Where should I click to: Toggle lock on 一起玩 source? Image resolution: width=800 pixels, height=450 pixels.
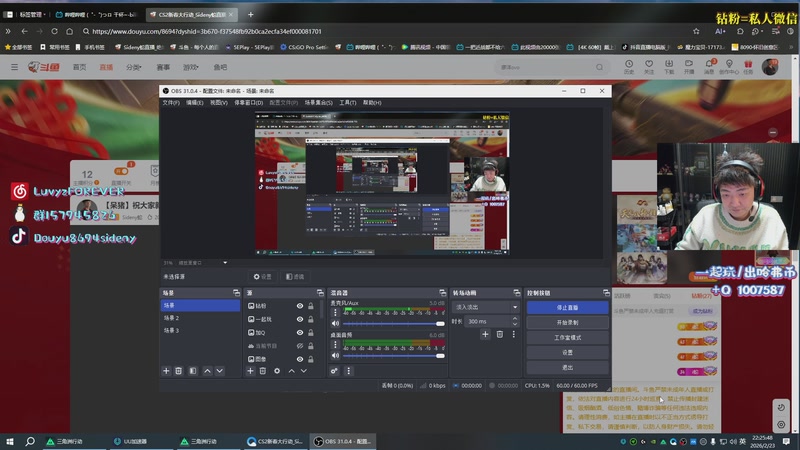point(311,319)
